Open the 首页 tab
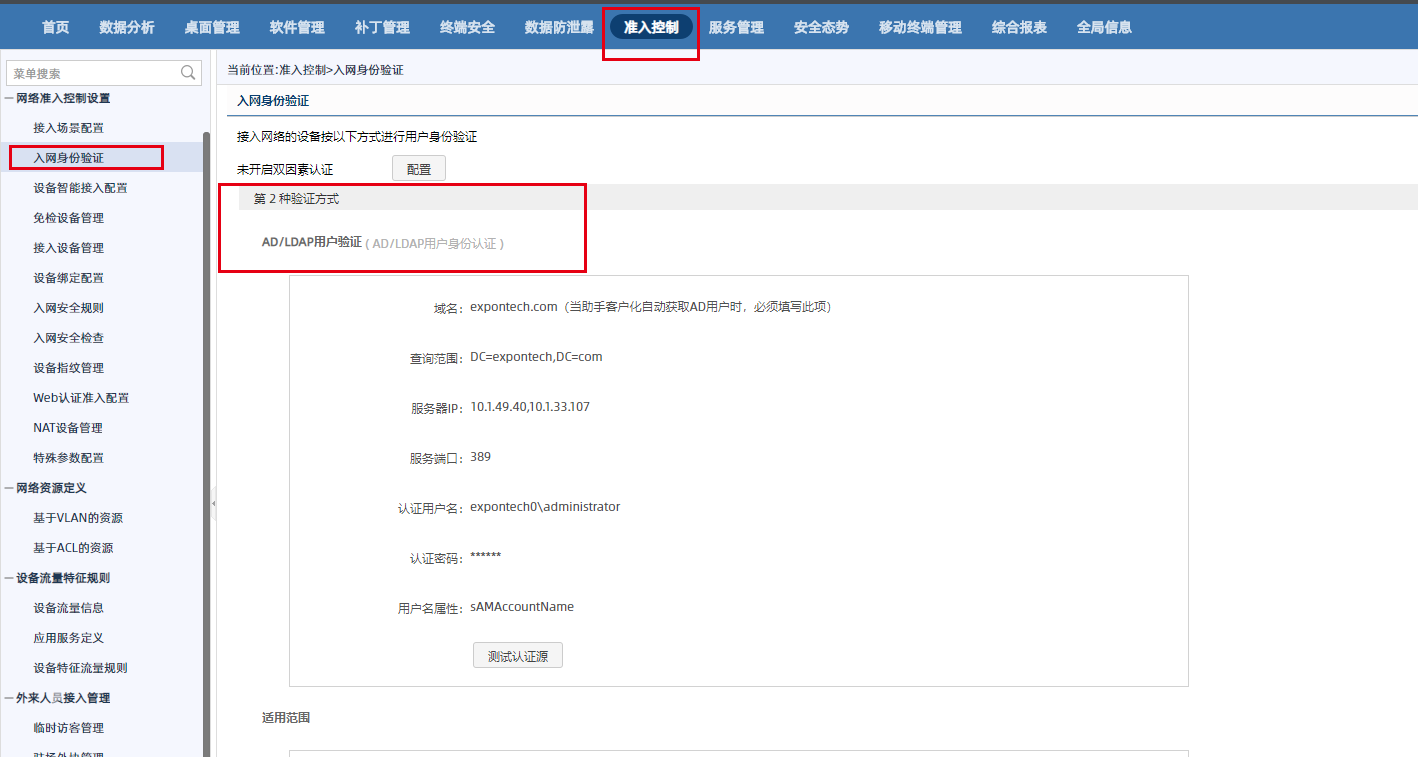This screenshot has width=1418, height=757. click(56, 27)
